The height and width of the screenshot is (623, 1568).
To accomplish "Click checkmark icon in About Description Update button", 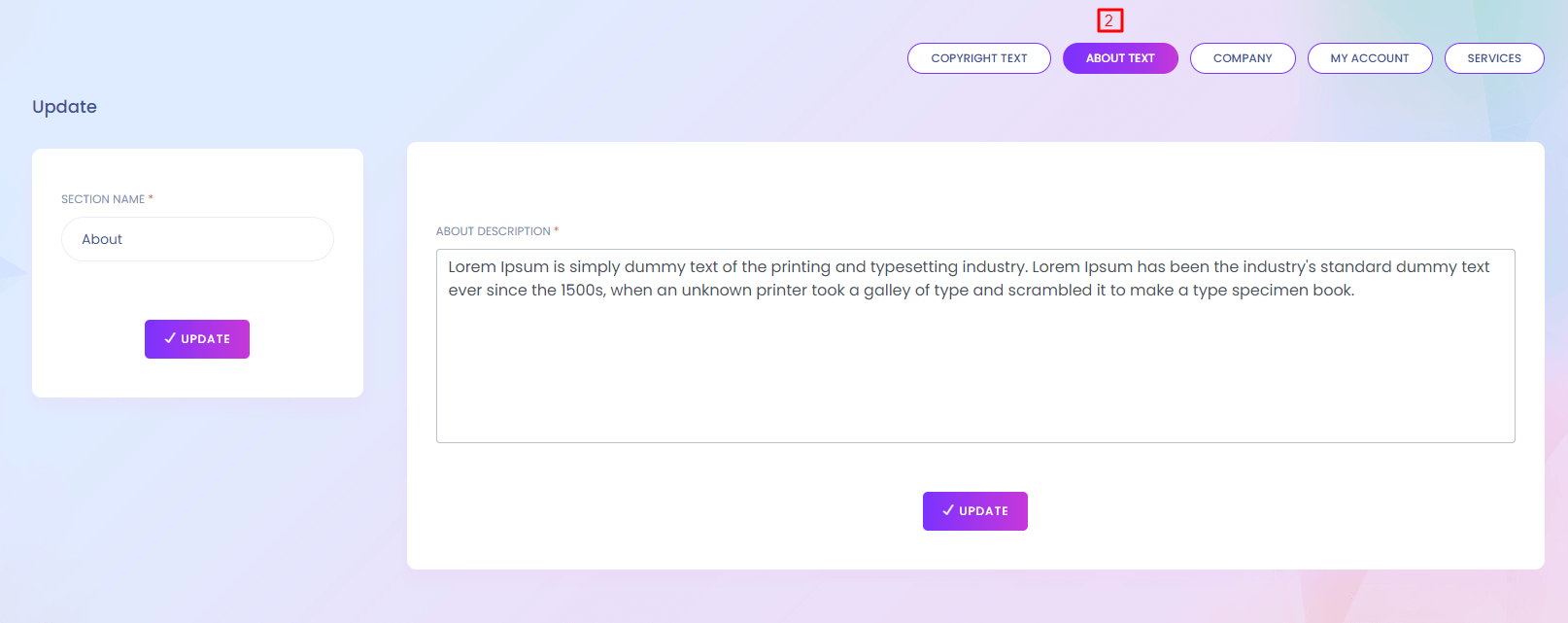I will (948, 510).
